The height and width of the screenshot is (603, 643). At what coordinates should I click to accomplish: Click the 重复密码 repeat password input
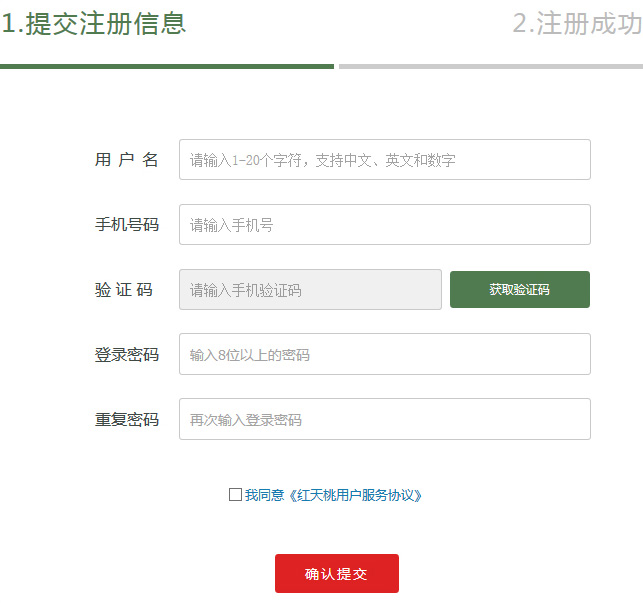click(384, 420)
